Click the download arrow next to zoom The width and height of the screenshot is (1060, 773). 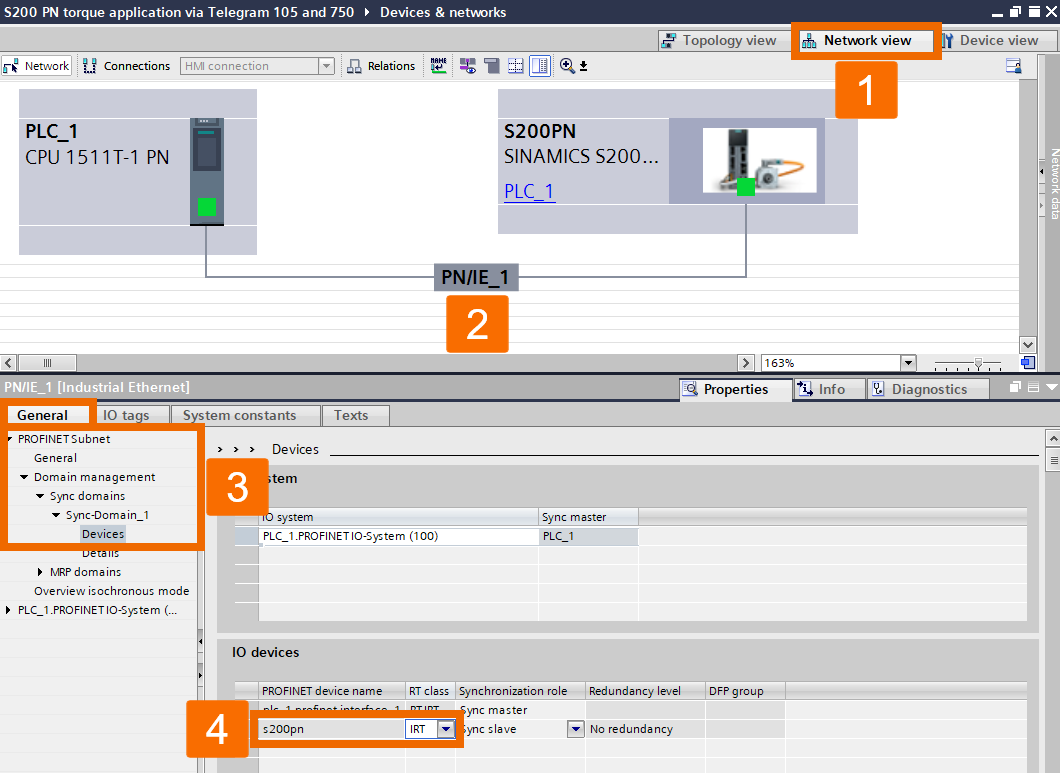583,66
